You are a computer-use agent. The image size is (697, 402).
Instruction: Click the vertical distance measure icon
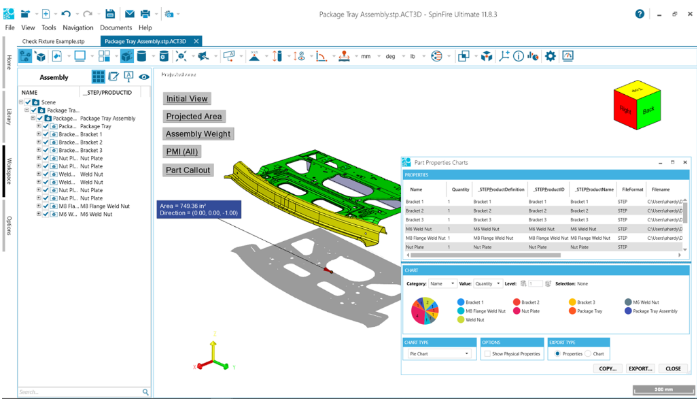(277, 56)
